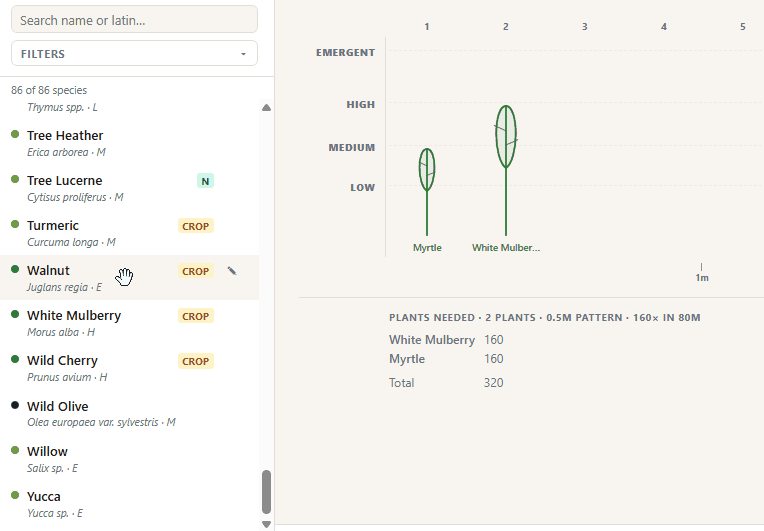Click column number 1 in the diagram
The image size is (764, 531).
click(427, 27)
